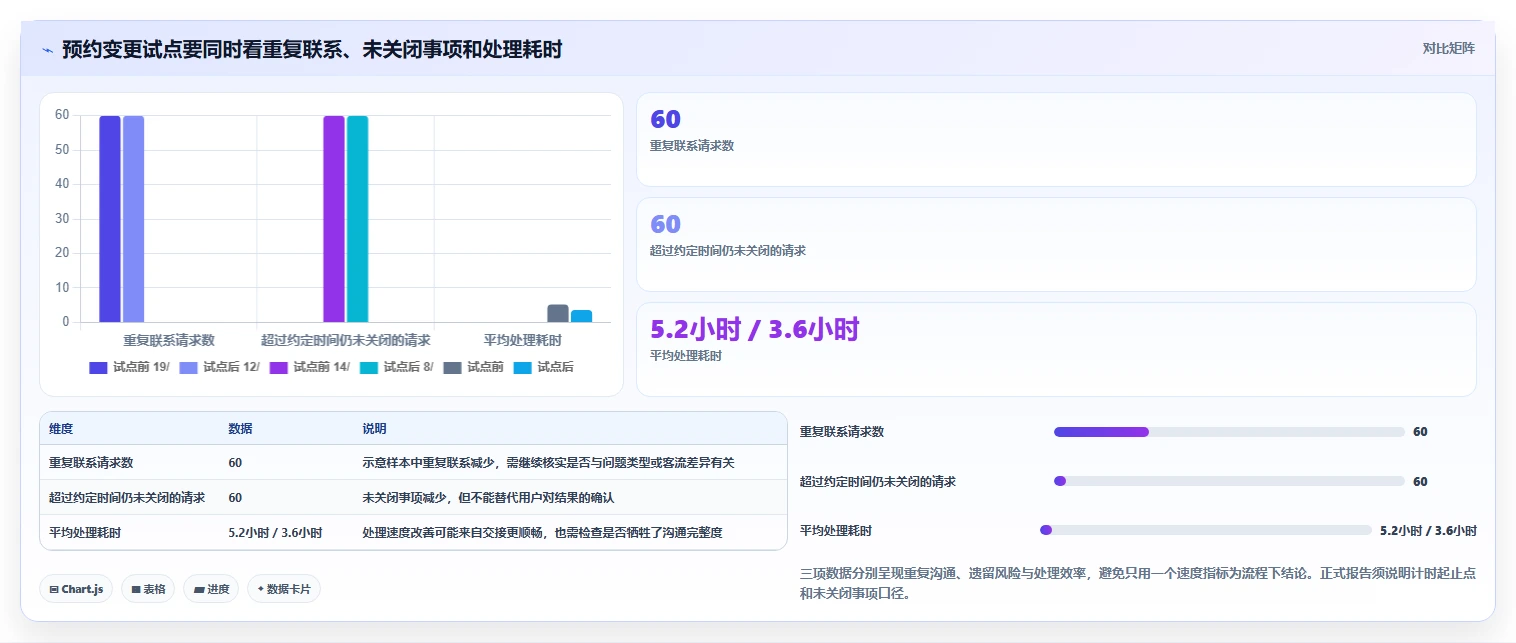Click the cyan bar in the chart
The width and height of the screenshot is (1516, 643).
(x=358, y=219)
